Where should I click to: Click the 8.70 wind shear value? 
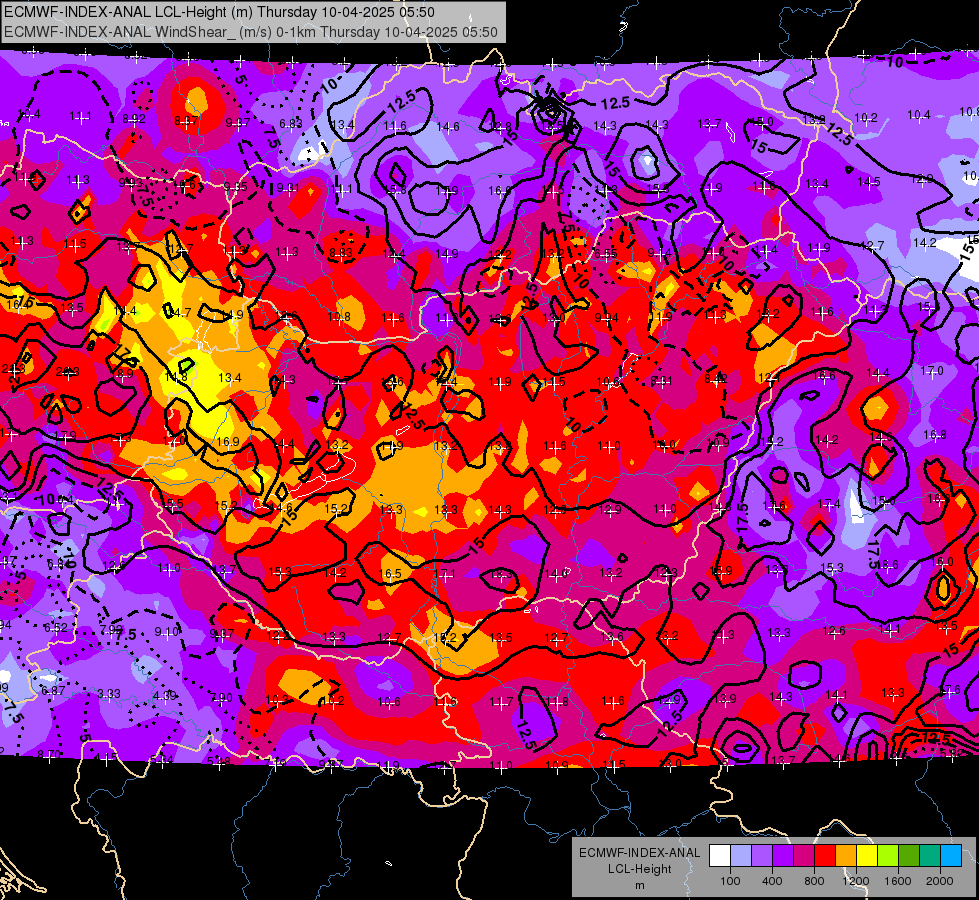(x=49, y=754)
